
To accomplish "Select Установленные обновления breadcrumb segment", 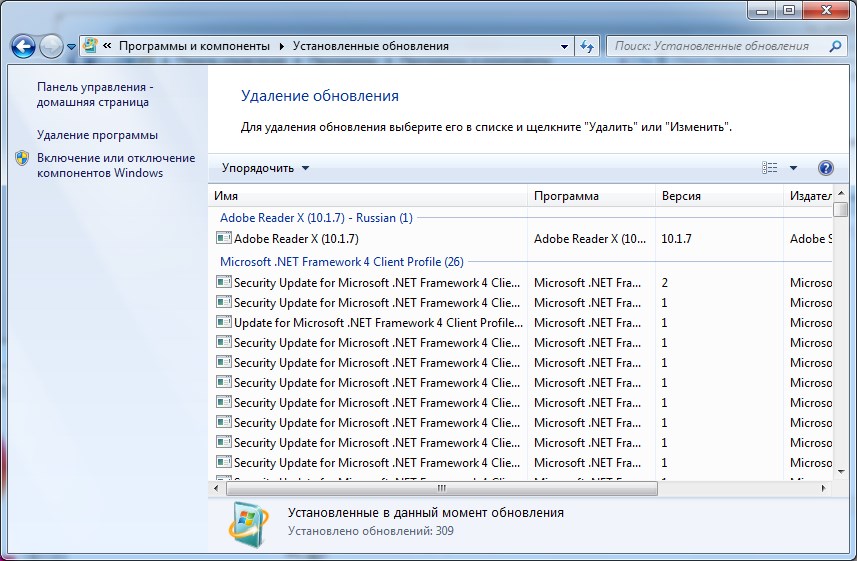I will 371,46.
